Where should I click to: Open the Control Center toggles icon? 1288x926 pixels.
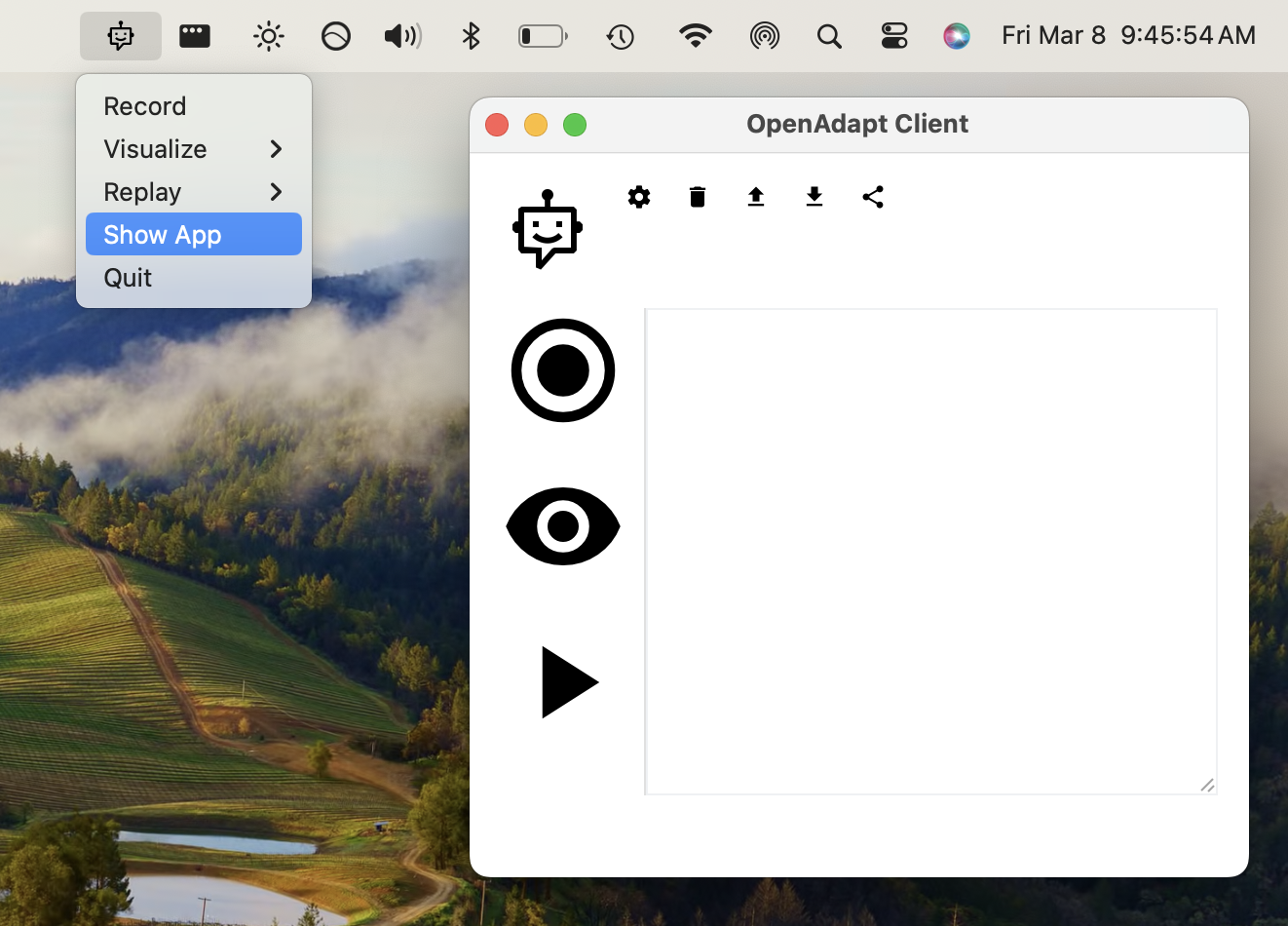coord(893,36)
